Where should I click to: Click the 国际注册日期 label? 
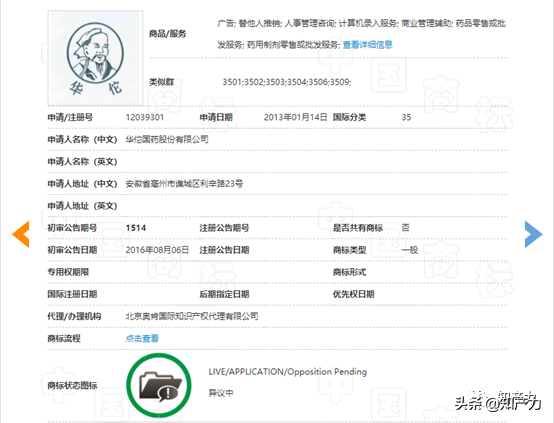72,294
